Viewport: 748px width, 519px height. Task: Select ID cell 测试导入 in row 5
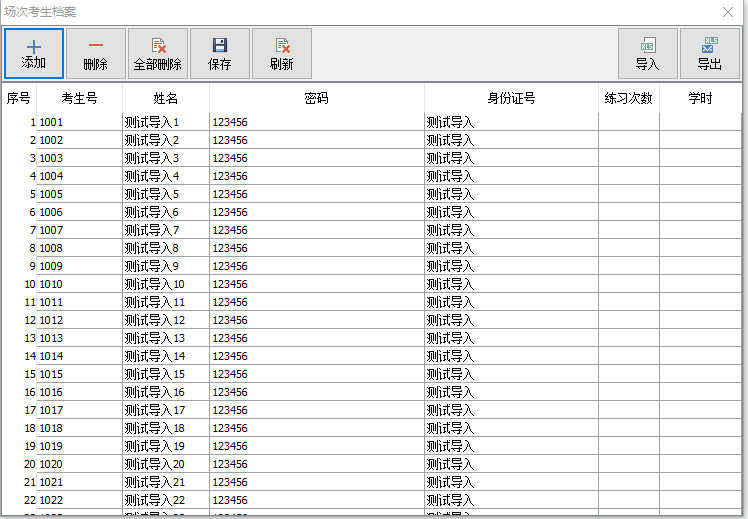coord(511,194)
